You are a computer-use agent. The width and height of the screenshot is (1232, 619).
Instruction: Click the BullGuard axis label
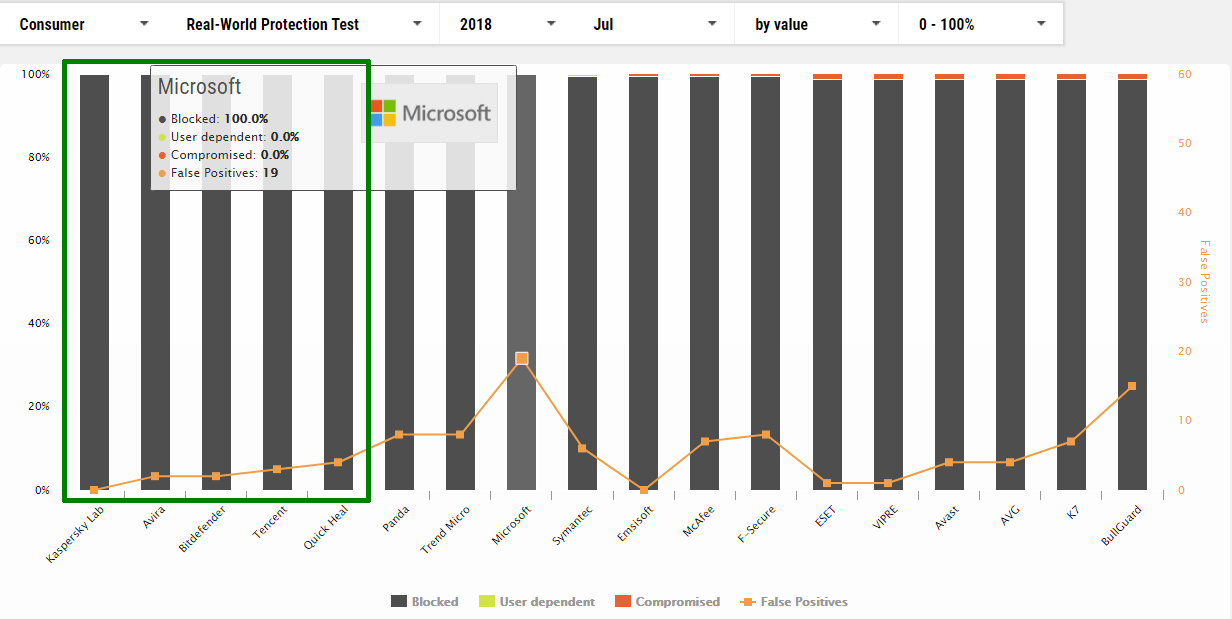pyautogui.click(x=1122, y=524)
